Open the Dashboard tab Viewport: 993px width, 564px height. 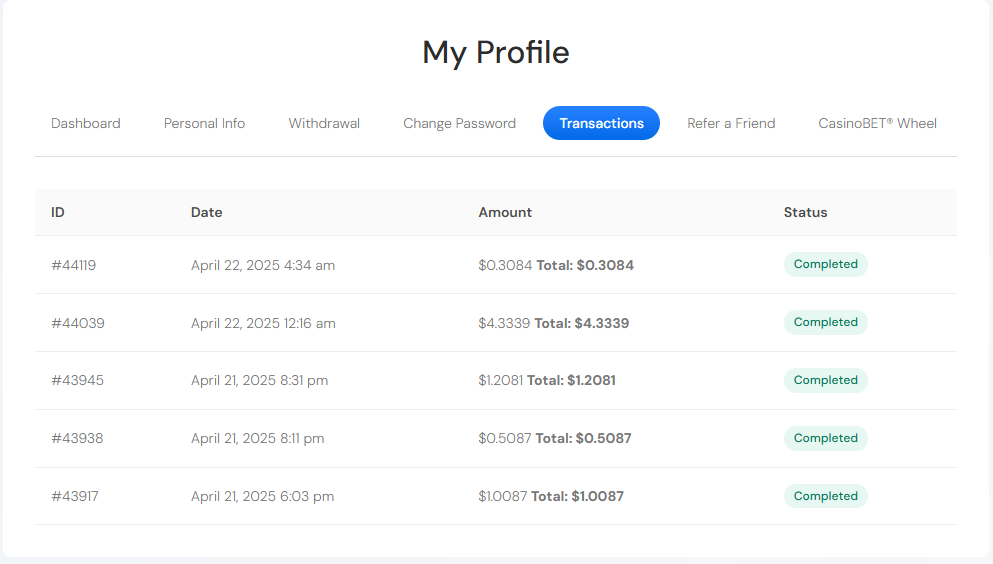click(x=86, y=123)
